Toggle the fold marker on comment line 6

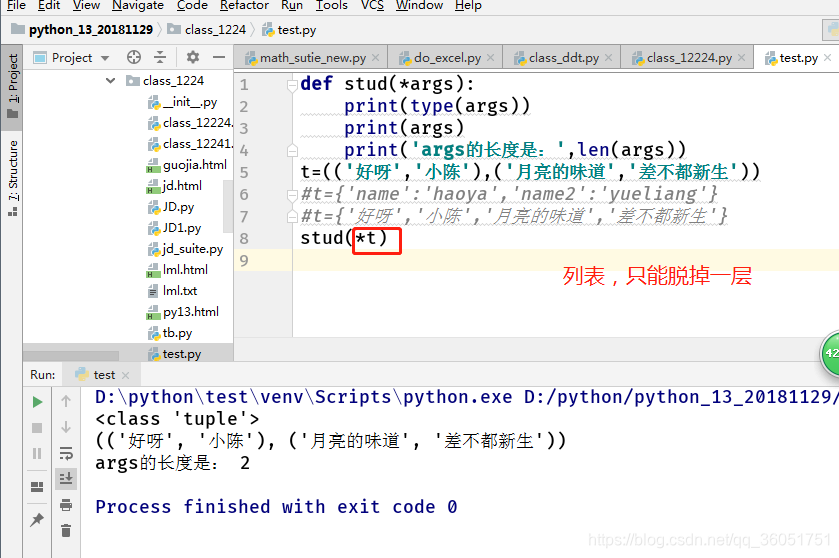click(x=292, y=195)
